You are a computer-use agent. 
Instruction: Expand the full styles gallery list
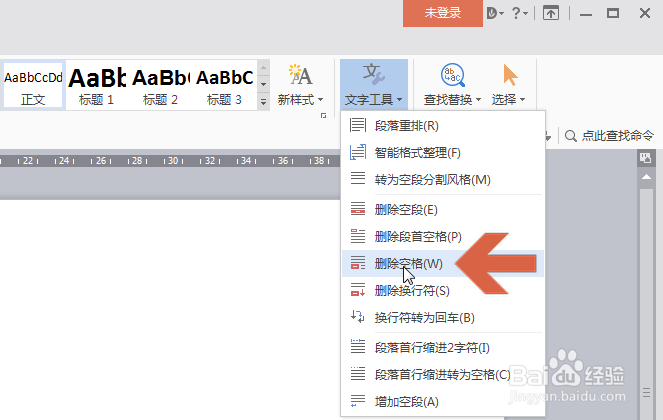tap(263, 102)
